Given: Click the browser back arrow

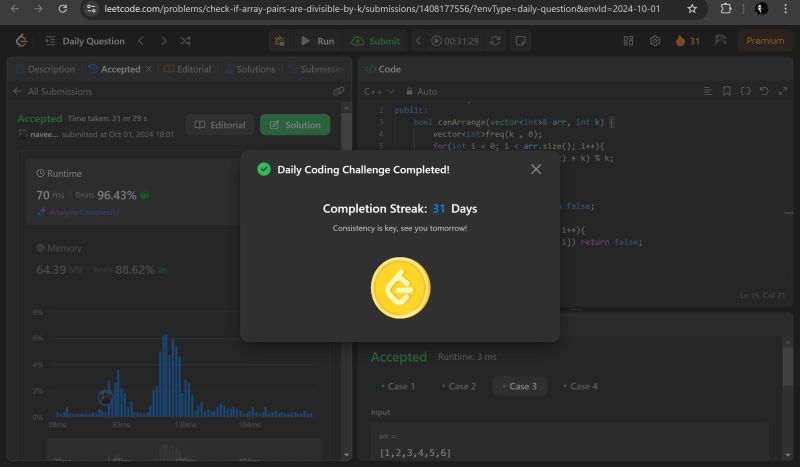Looking at the screenshot, I should coord(15,9).
